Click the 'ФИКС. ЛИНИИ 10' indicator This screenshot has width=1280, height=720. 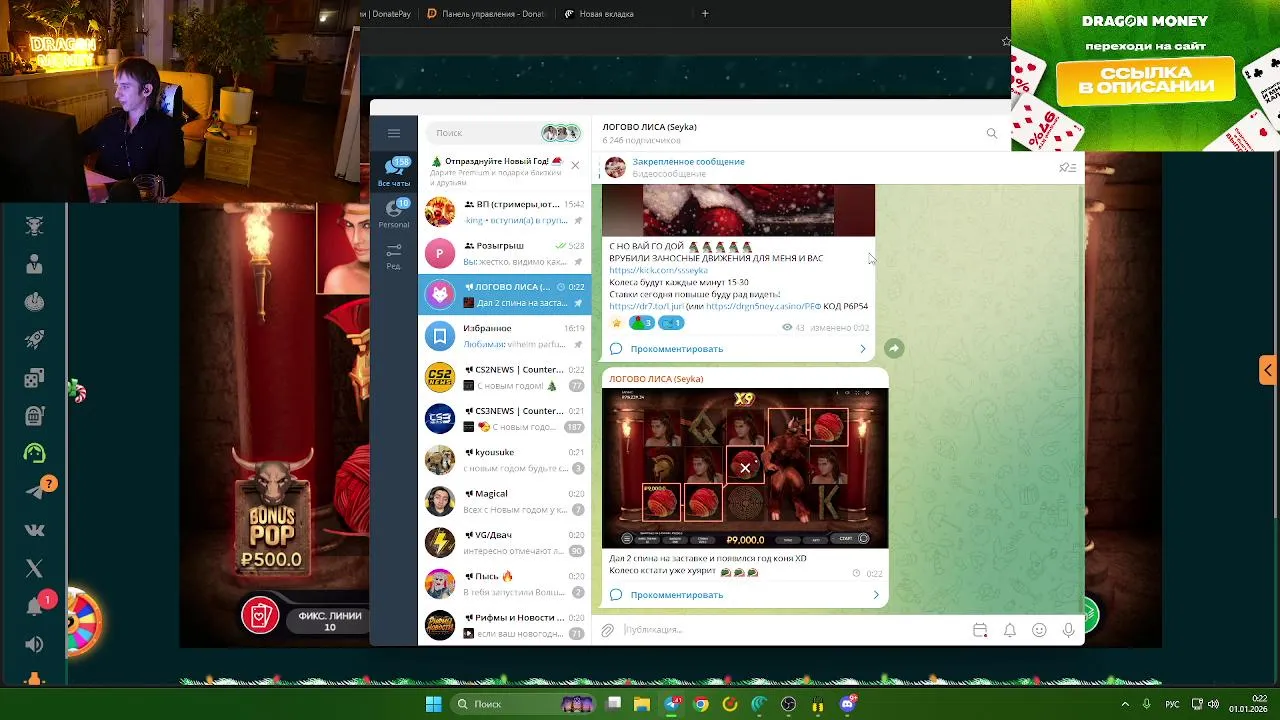(x=329, y=621)
